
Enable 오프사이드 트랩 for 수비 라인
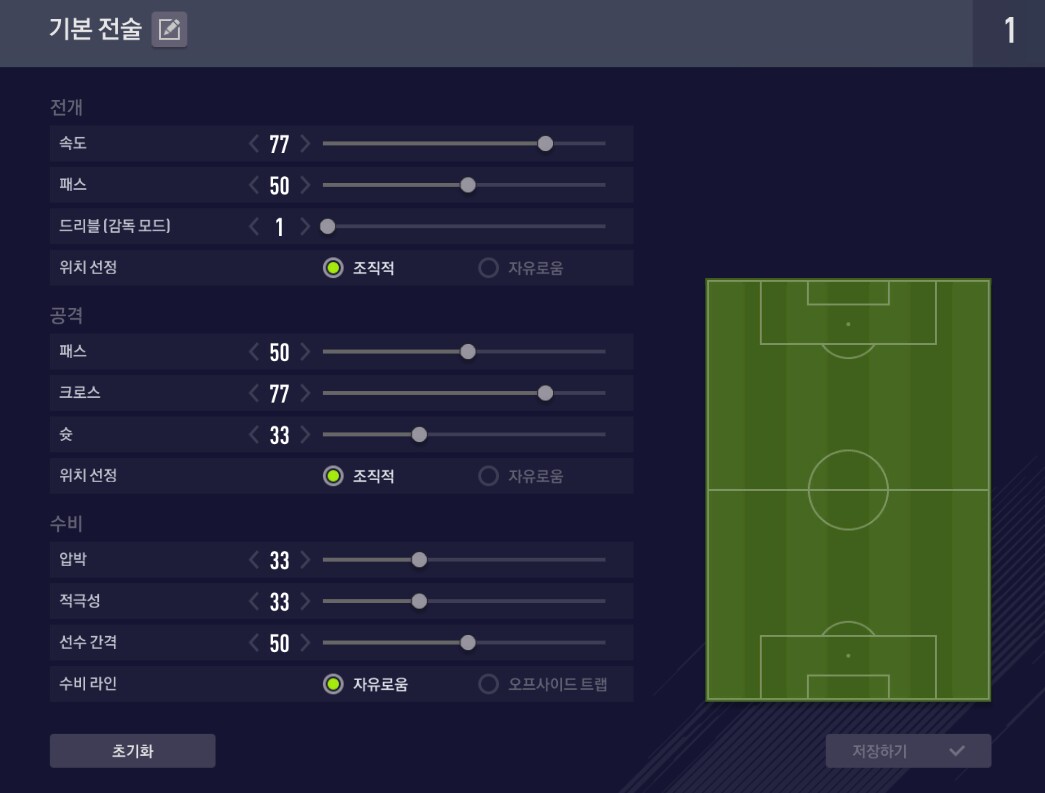click(x=489, y=684)
